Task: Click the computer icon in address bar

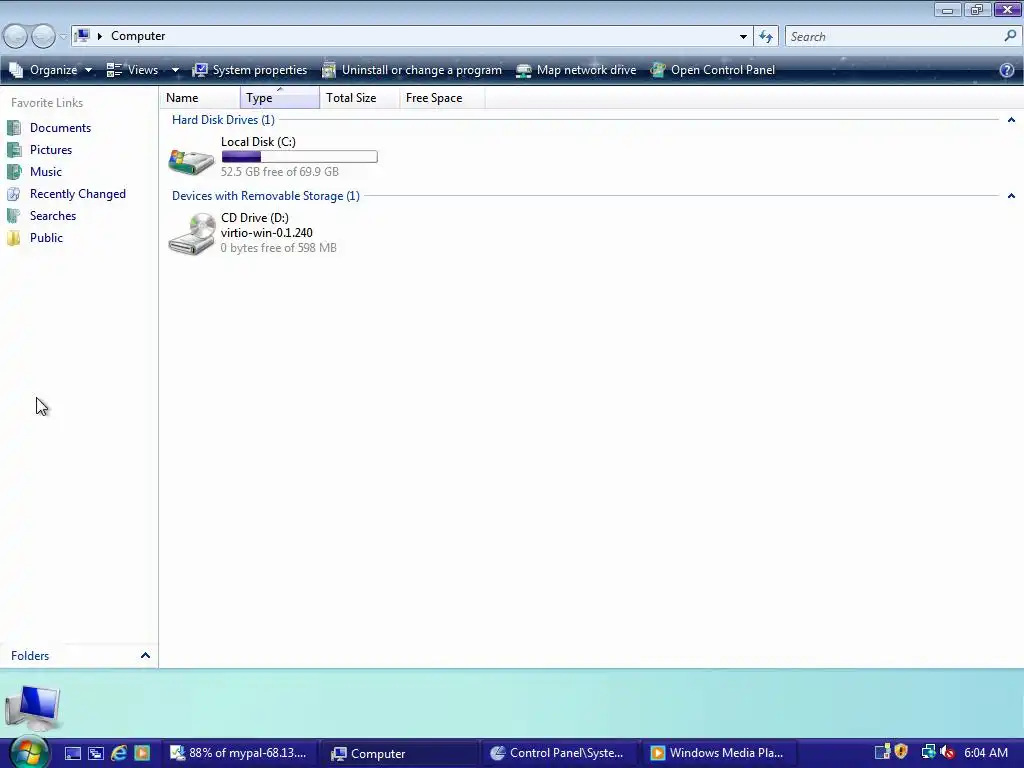Action: coord(82,36)
